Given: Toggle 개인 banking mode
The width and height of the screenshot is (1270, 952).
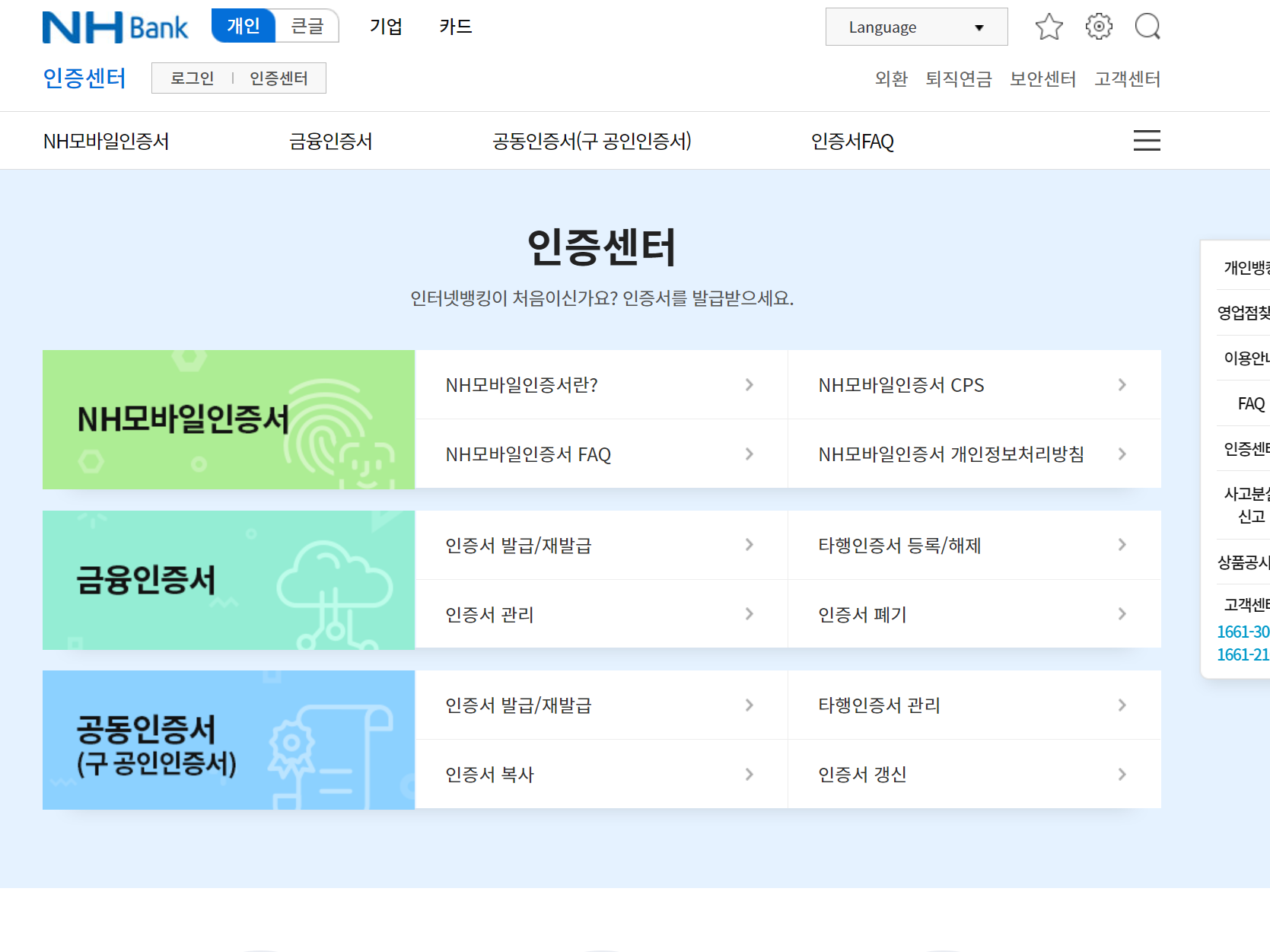Looking at the screenshot, I should [243, 26].
